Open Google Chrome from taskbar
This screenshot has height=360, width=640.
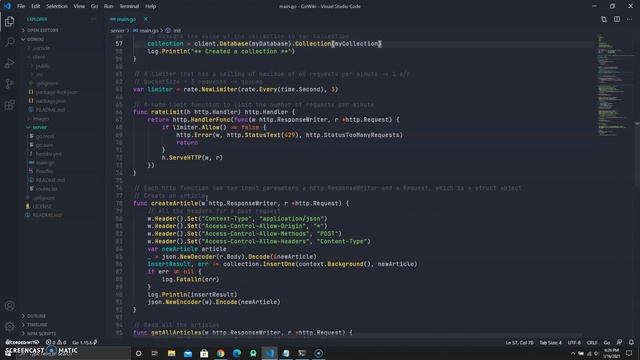pyautogui.click(x=220, y=353)
